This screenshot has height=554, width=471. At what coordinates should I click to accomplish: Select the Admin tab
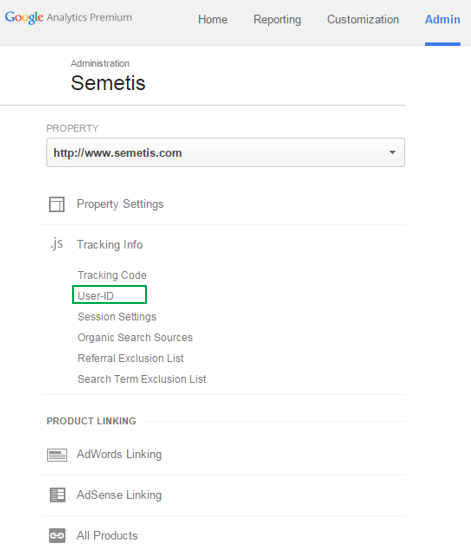(x=442, y=19)
